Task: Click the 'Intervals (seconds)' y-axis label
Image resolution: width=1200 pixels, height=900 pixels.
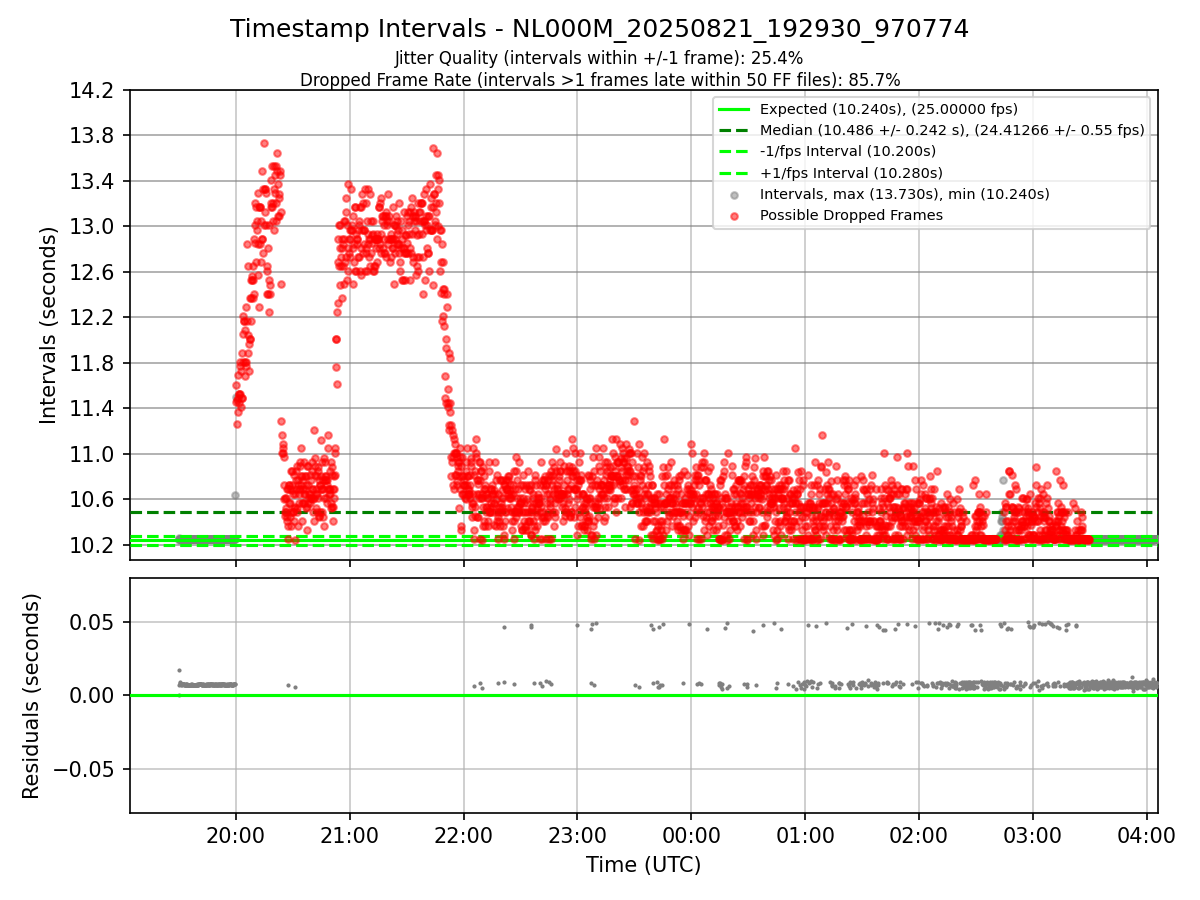Action: [x=48, y=324]
